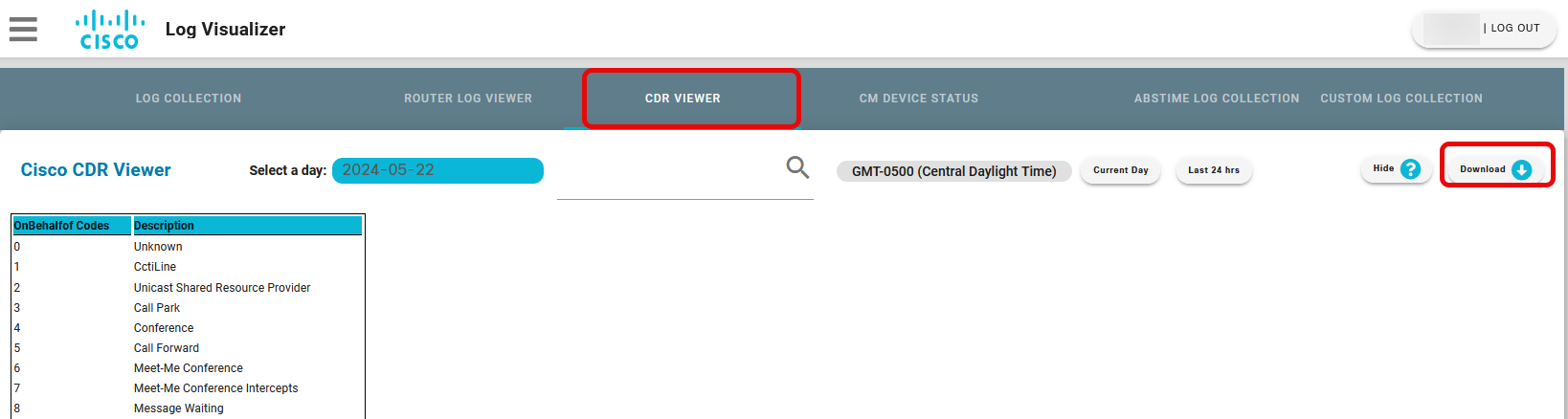This screenshot has width=1568, height=419.
Task: Open the CM Device Status tab
Action: click(919, 99)
